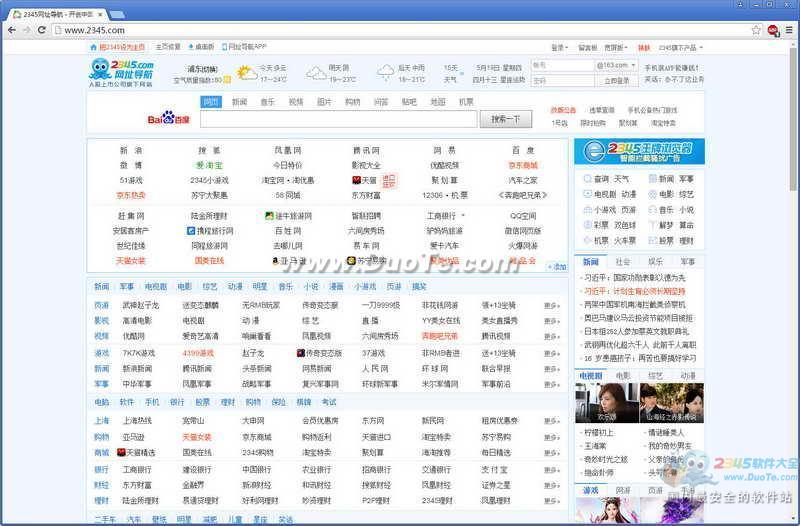Open the 汽车之家 link
The width and height of the screenshot is (800, 526).
coord(523,180)
